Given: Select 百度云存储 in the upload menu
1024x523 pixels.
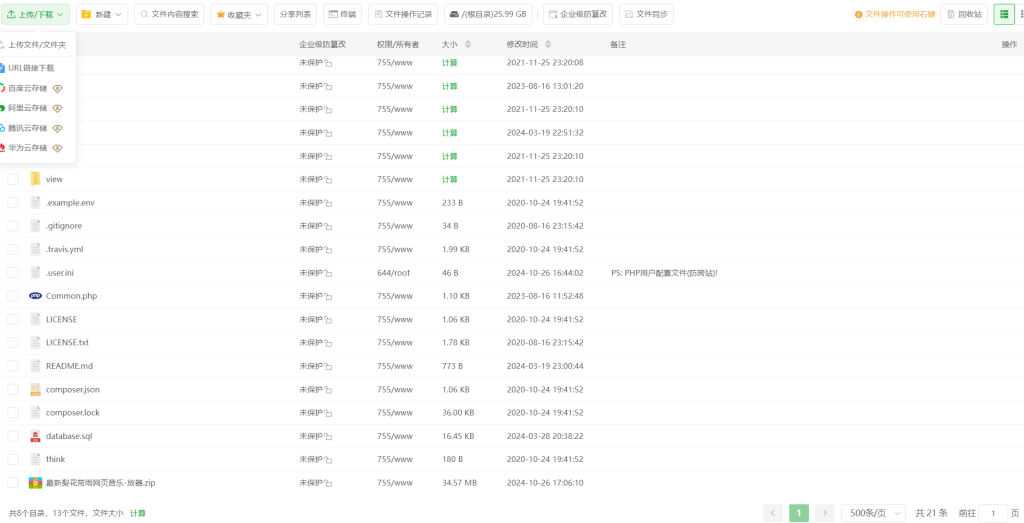Looking at the screenshot, I should coord(28,88).
